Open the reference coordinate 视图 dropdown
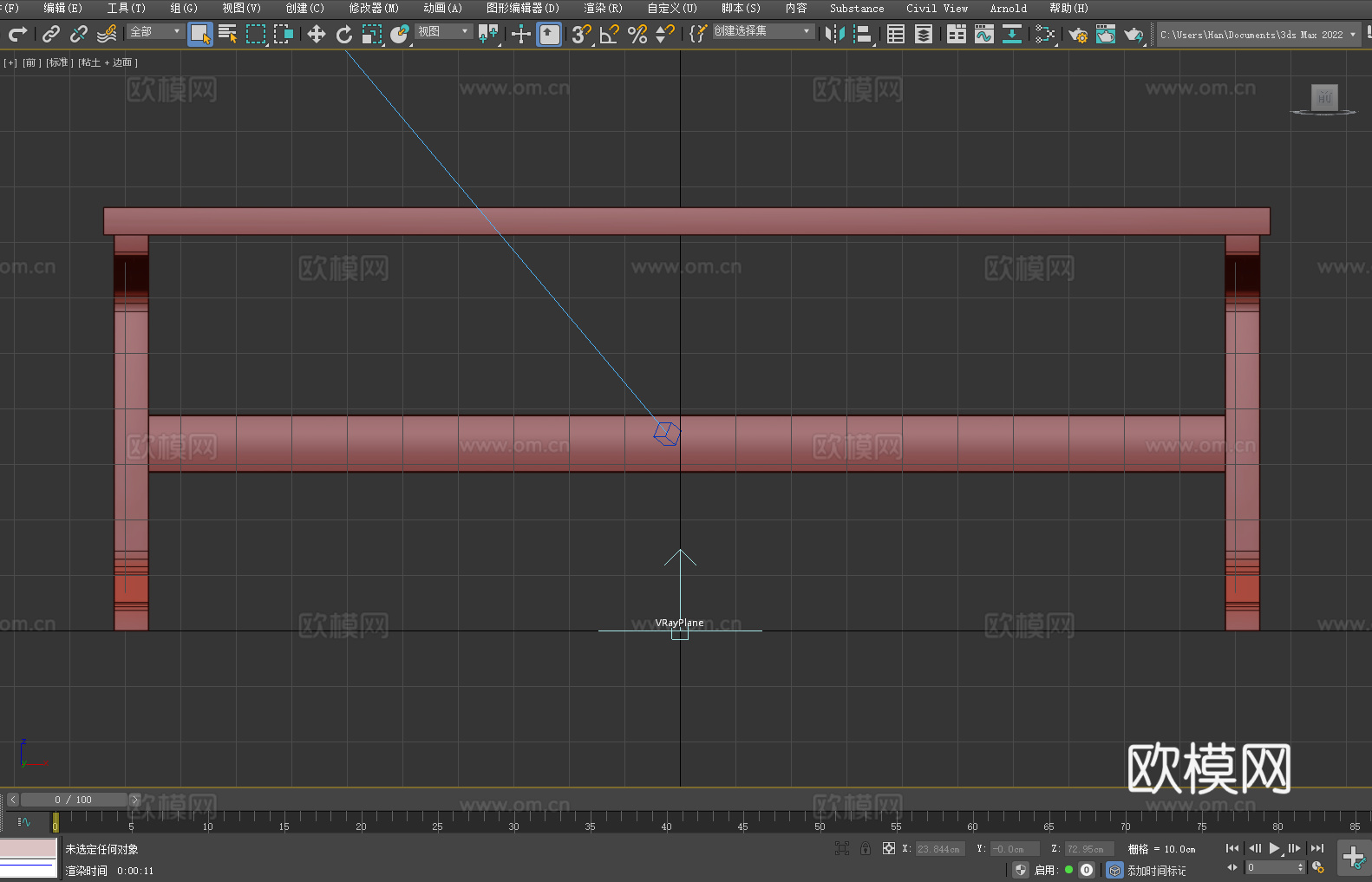Viewport: 1372px width, 882px height. pos(443,31)
